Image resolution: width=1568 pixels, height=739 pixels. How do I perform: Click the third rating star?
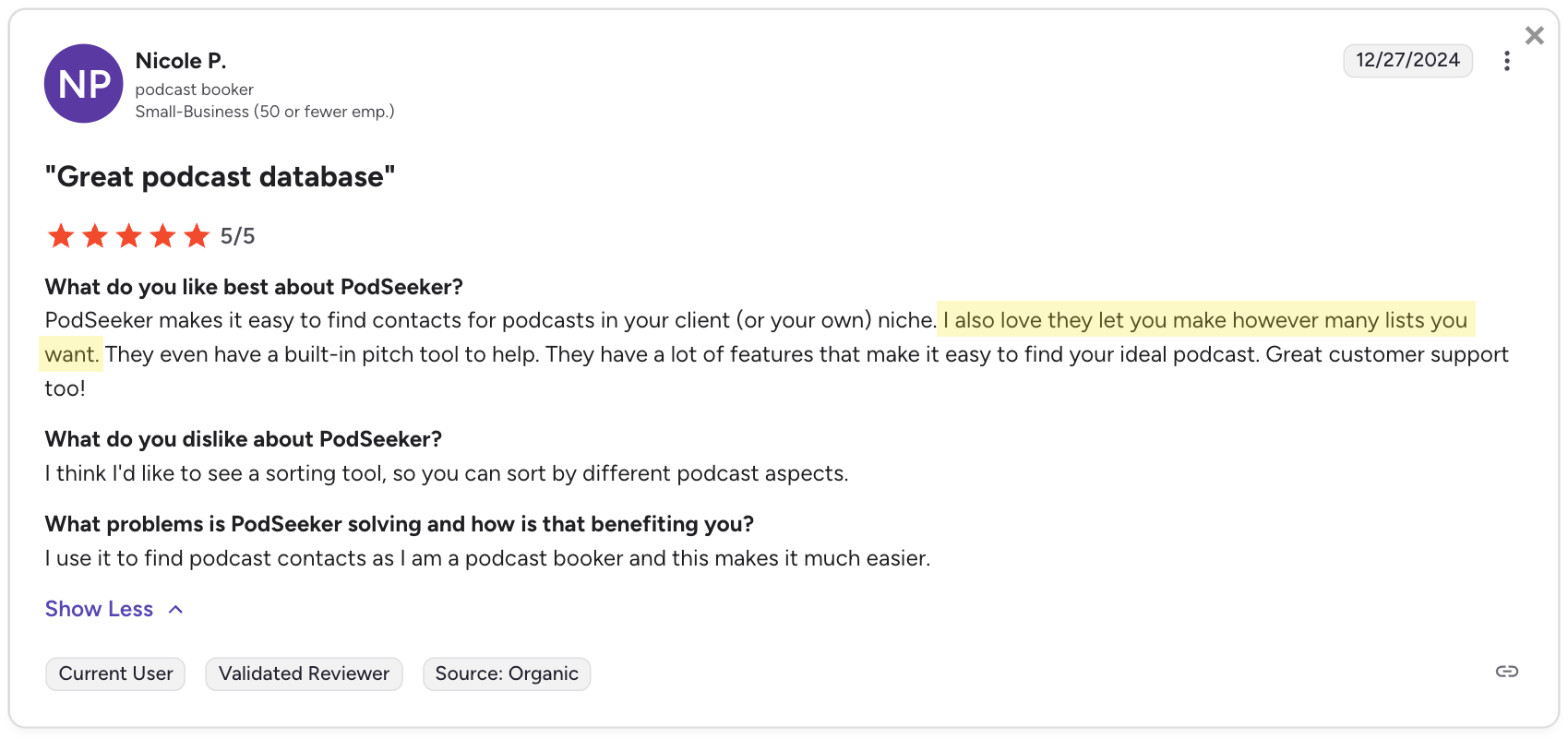click(x=128, y=236)
